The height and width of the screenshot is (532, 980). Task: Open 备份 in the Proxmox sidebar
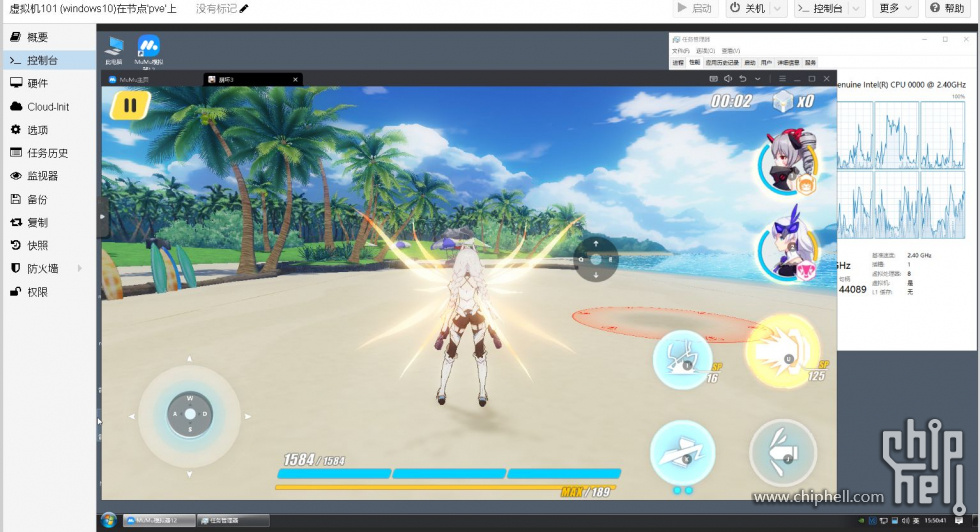click(x=49, y=199)
